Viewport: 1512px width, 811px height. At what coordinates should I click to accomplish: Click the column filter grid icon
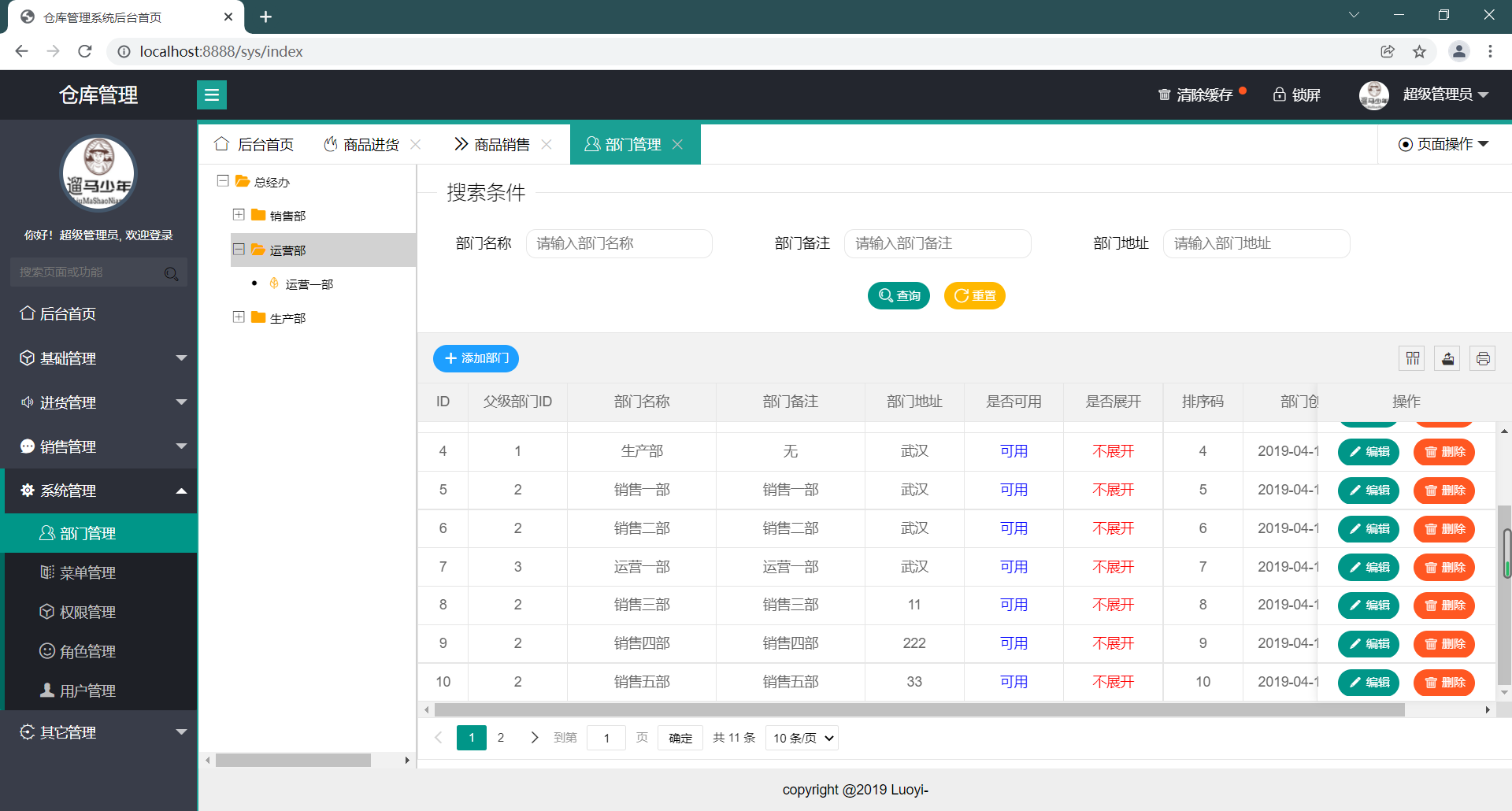1413,359
